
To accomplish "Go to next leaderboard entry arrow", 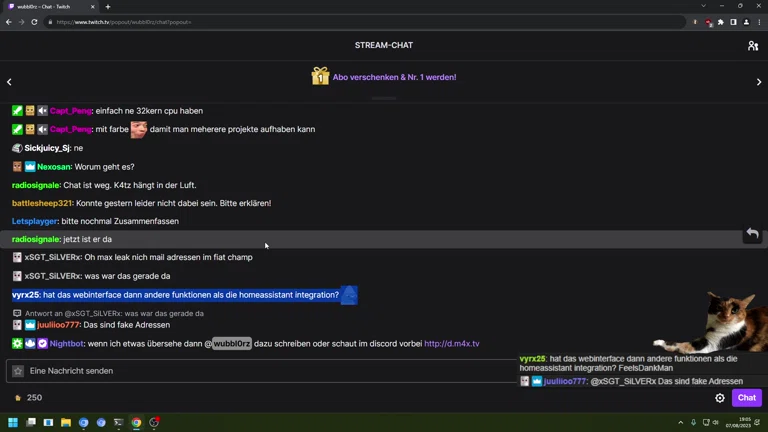I will [759, 82].
